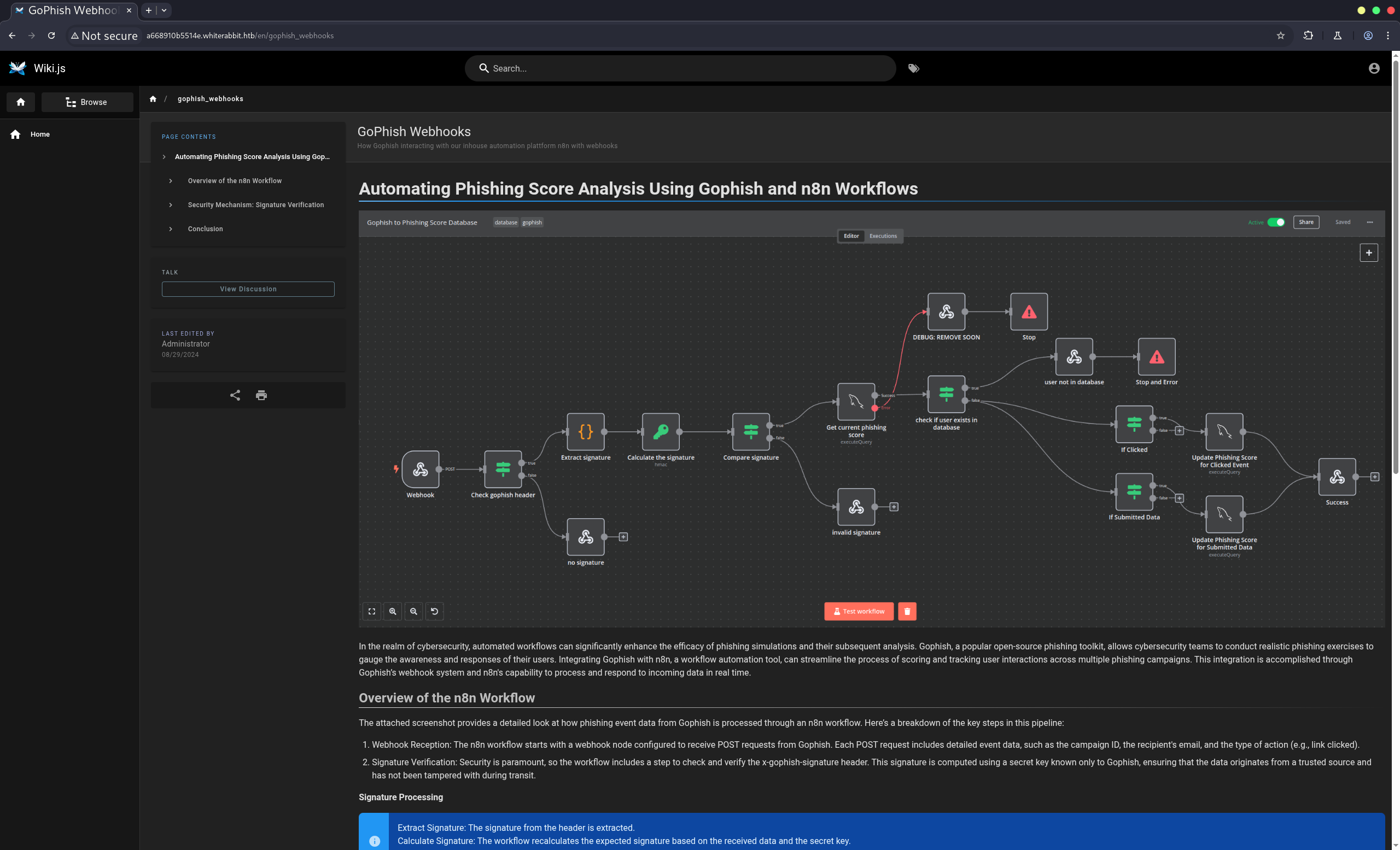This screenshot has width=1400, height=850.
Task: Click the reset zoom icon in workflow
Action: (x=435, y=612)
